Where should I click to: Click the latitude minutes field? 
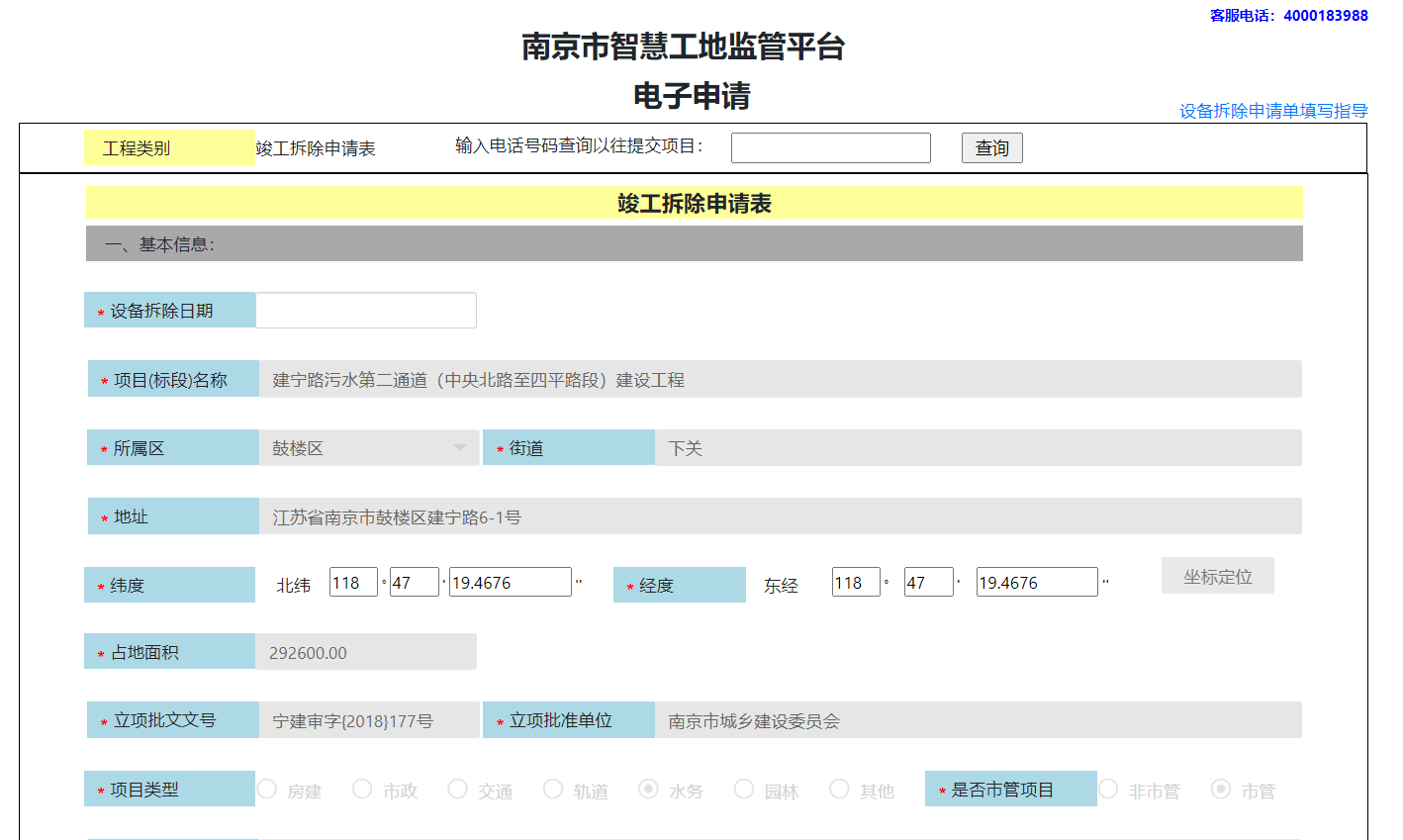(x=415, y=582)
